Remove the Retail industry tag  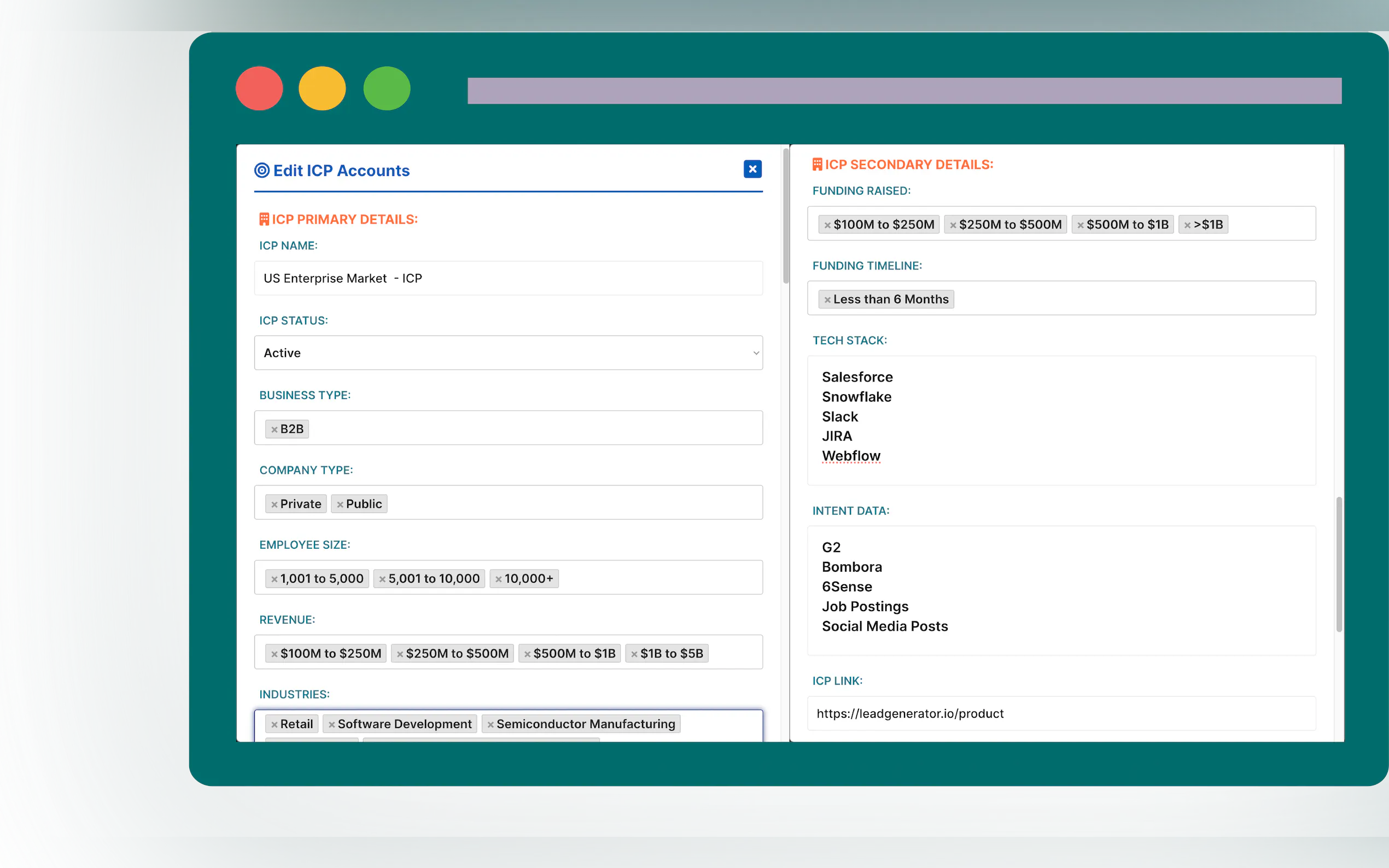coord(275,724)
